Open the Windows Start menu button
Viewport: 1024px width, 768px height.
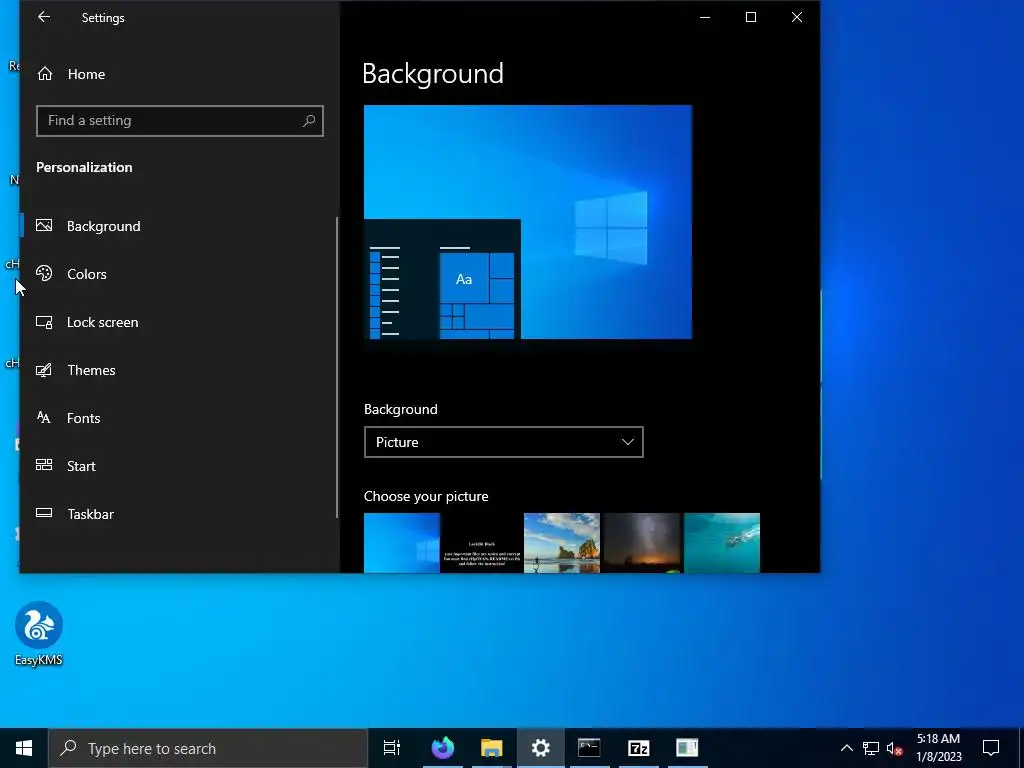pos(24,748)
